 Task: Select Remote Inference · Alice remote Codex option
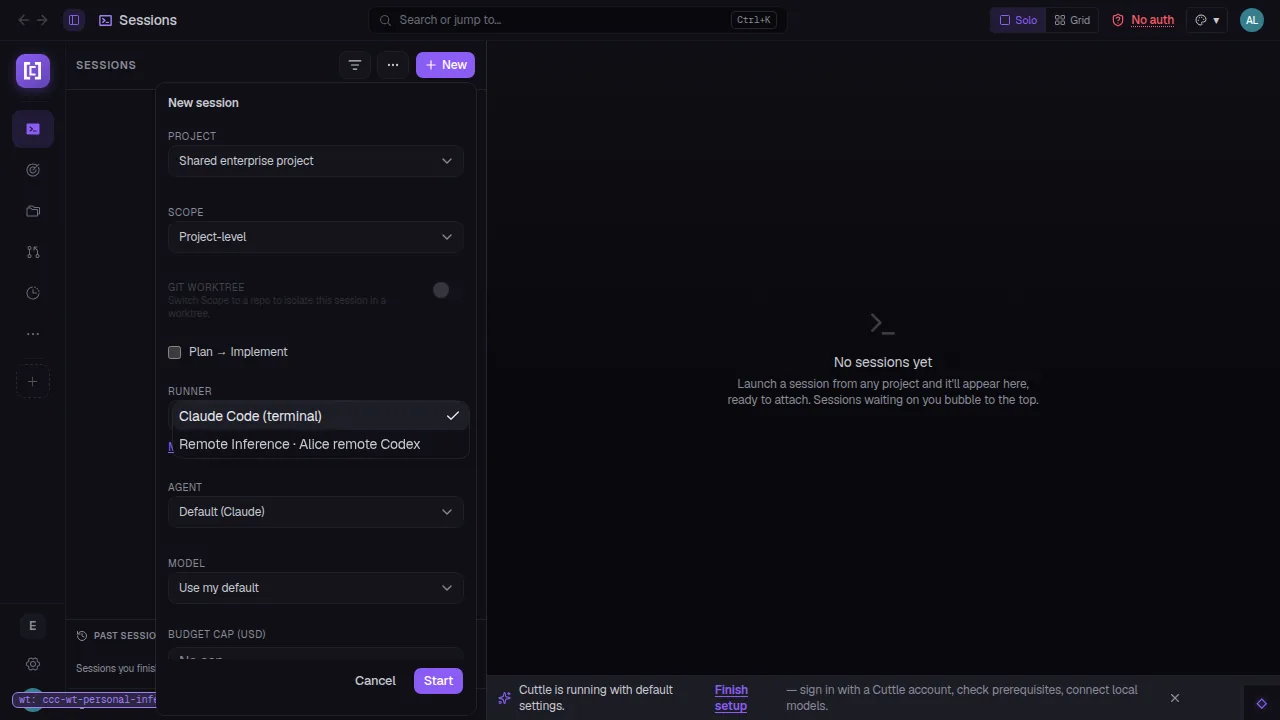[x=320, y=444]
